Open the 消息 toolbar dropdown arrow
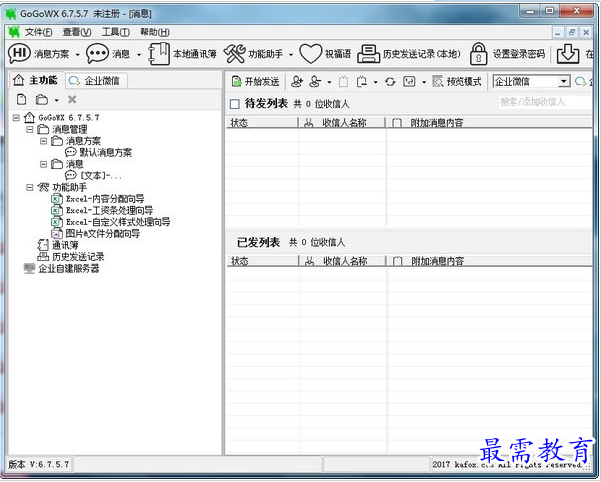 pyautogui.click(x=139, y=55)
